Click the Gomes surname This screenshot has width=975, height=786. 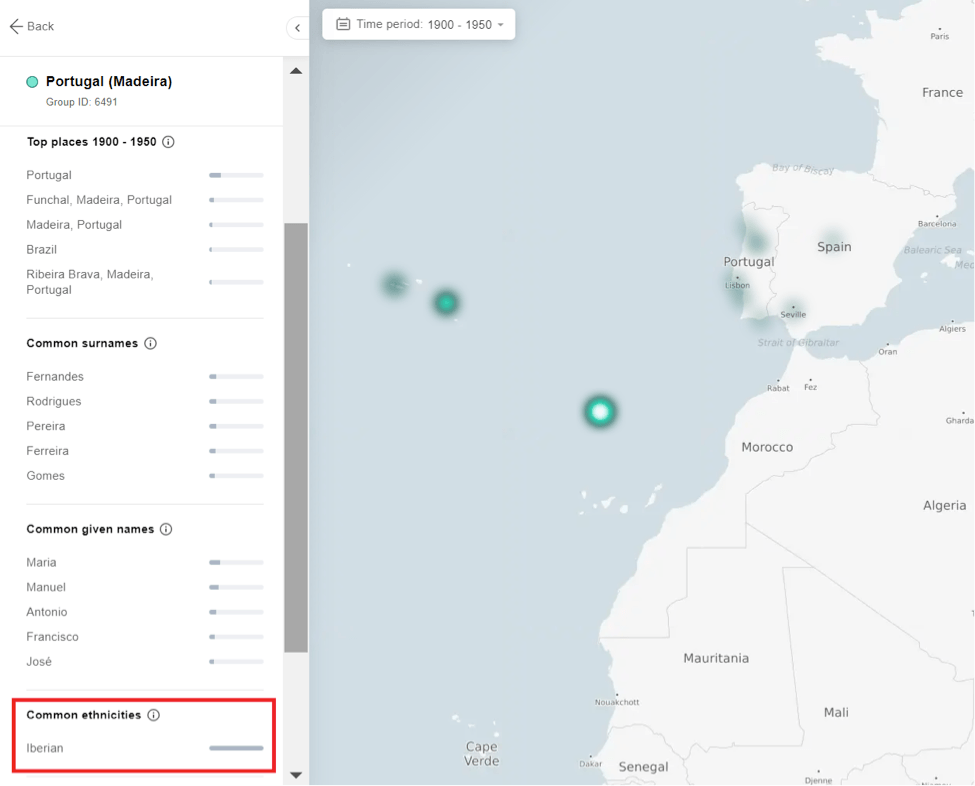coord(45,476)
